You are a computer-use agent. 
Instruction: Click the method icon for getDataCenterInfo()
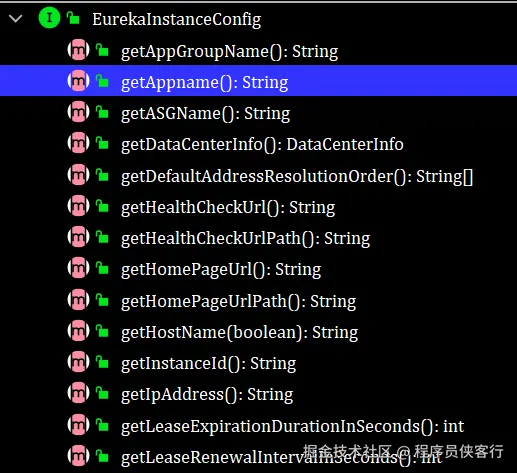coord(78,143)
